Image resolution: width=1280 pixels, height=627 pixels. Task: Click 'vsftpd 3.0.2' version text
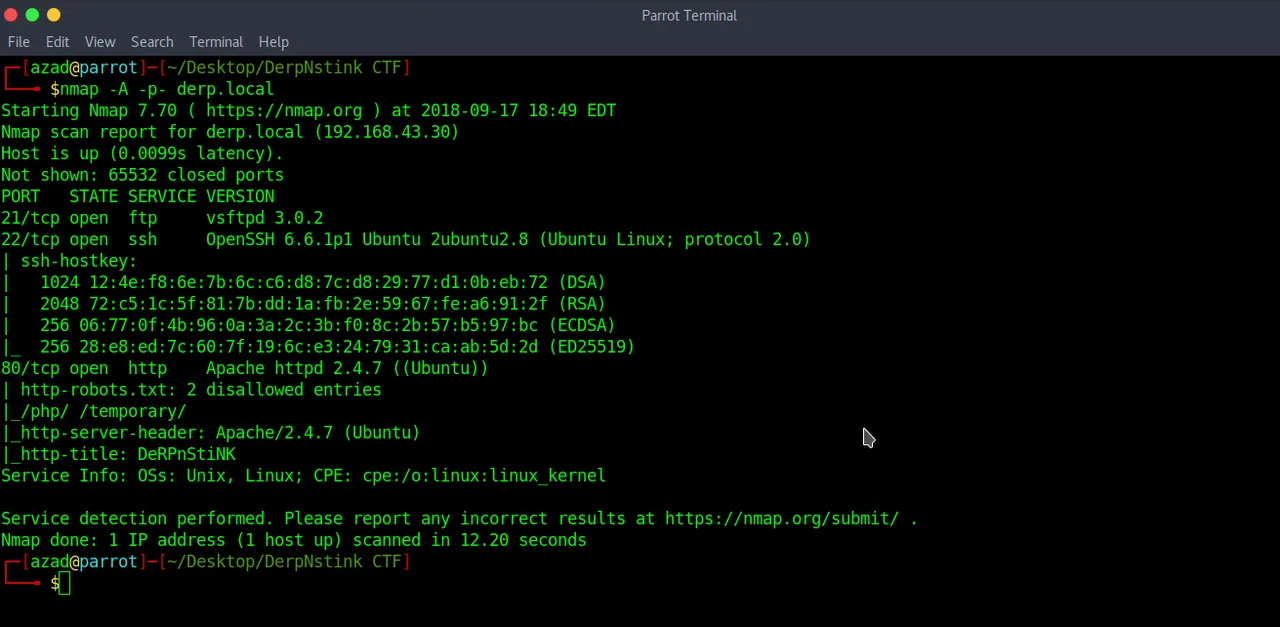[x=265, y=218]
